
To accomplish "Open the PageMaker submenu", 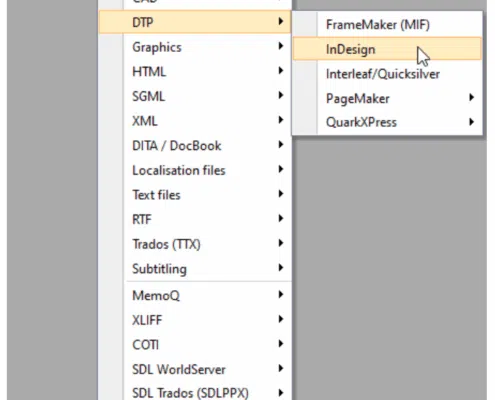I will (x=387, y=98).
